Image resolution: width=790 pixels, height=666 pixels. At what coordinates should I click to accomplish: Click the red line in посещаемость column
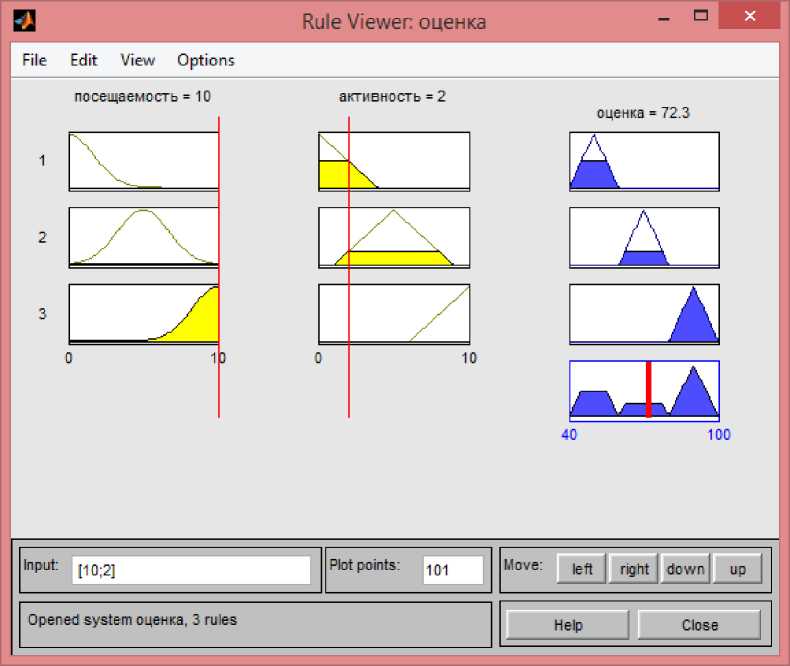coord(219,380)
